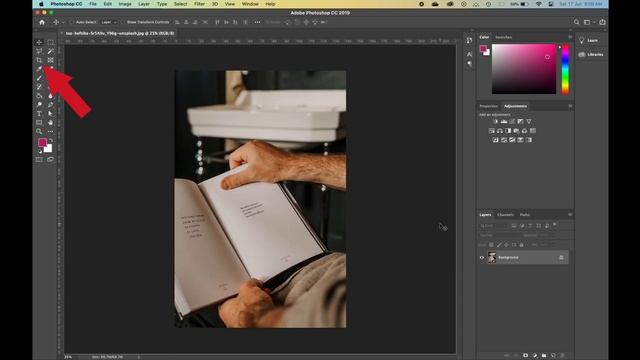The image size is (640, 360).
Task: Select the Frame tool
Action: click(x=50, y=60)
